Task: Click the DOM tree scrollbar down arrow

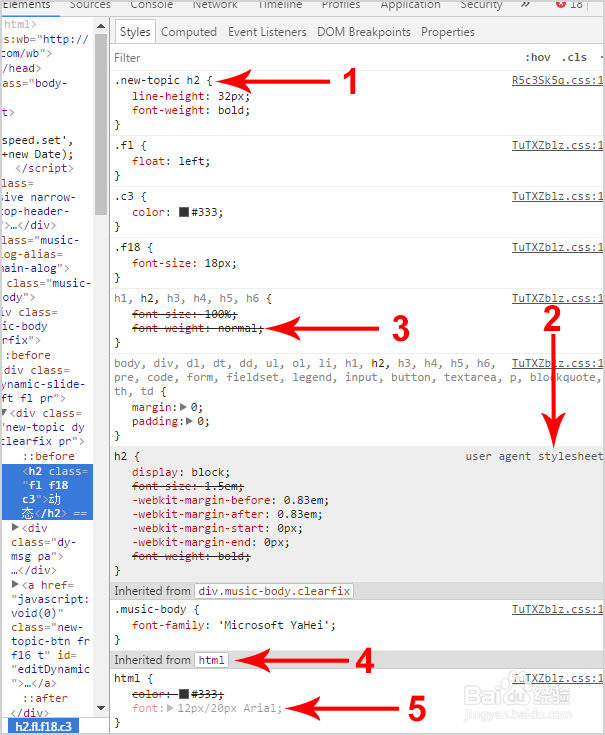Action: click(101, 708)
